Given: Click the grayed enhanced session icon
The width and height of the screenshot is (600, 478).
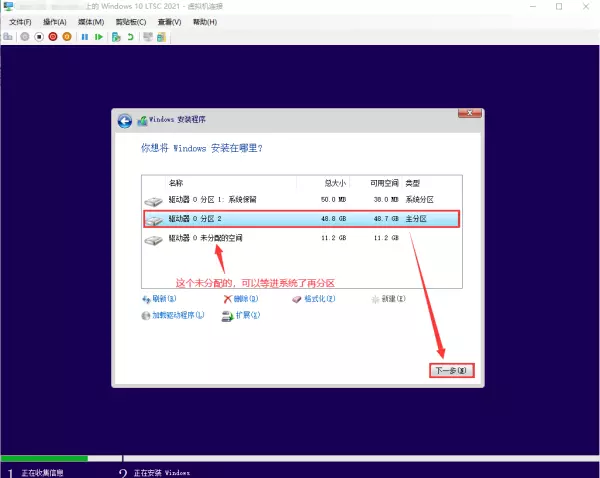Looking at the screenshot, I should click(x=148, y=37).
